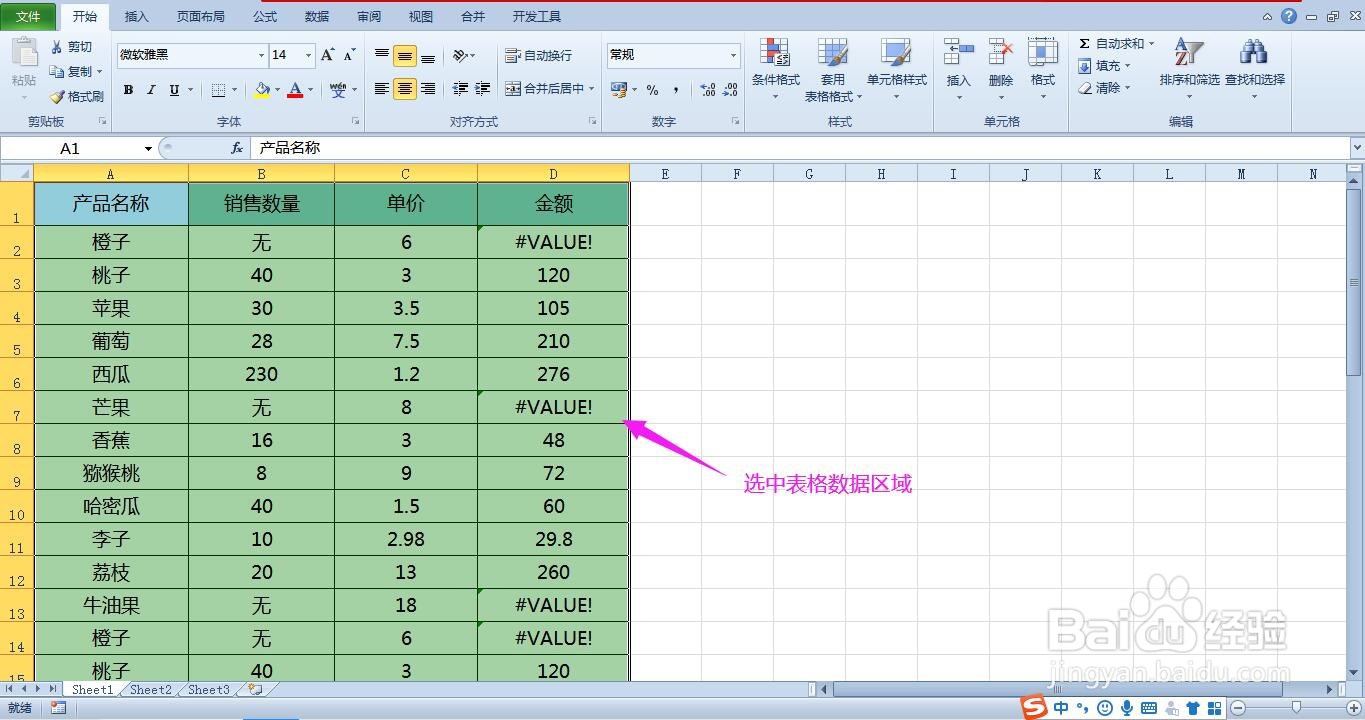Toggle italic formatting

pyautogui.click(x=150, y=89)
